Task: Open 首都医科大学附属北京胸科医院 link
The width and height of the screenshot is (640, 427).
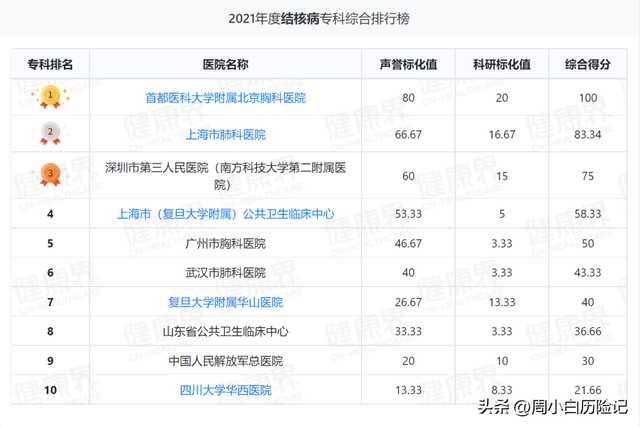Action: [x=226, y=98]
